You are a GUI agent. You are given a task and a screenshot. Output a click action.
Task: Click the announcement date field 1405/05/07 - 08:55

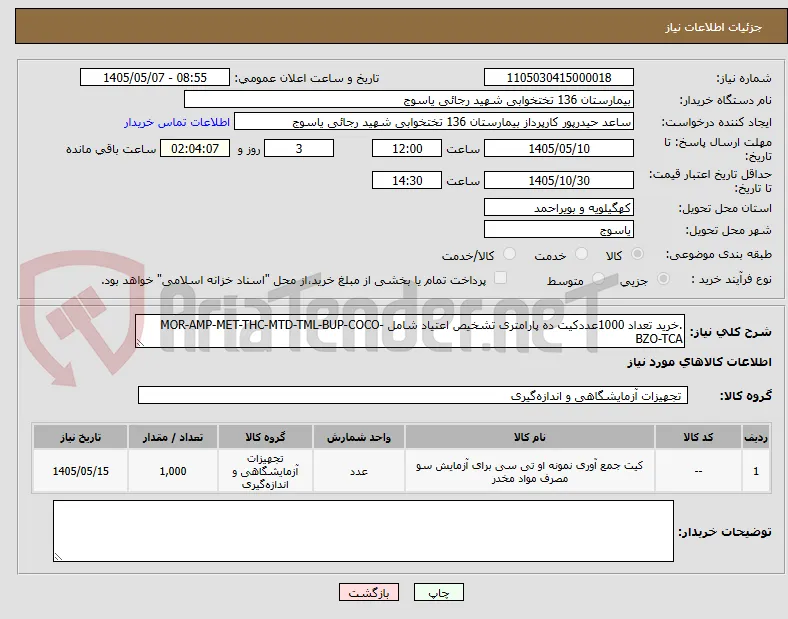click(155, 77)
